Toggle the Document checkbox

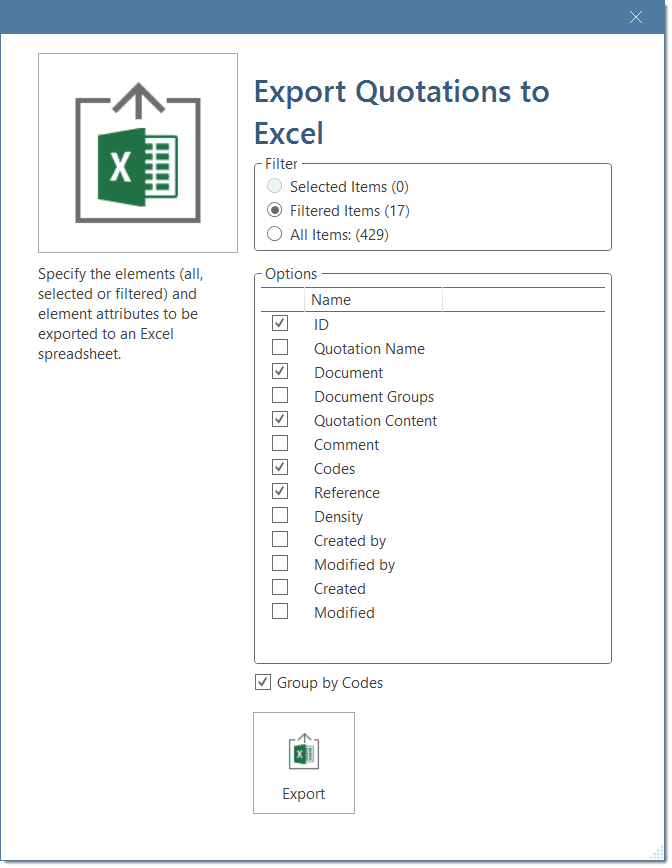280,371
